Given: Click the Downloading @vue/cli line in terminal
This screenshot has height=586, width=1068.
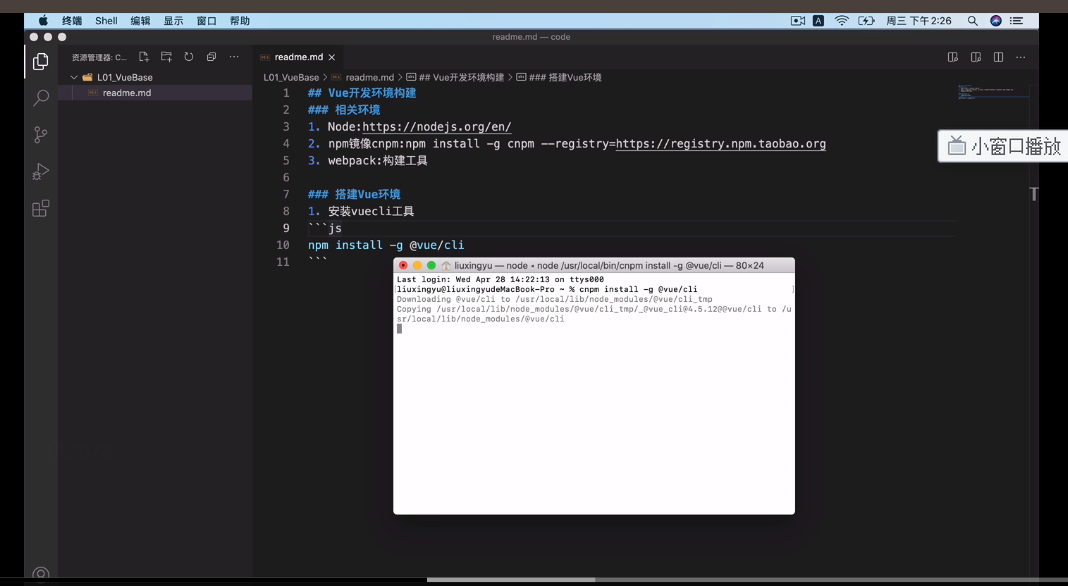Looking at the screenshot, I should point(554,299).
